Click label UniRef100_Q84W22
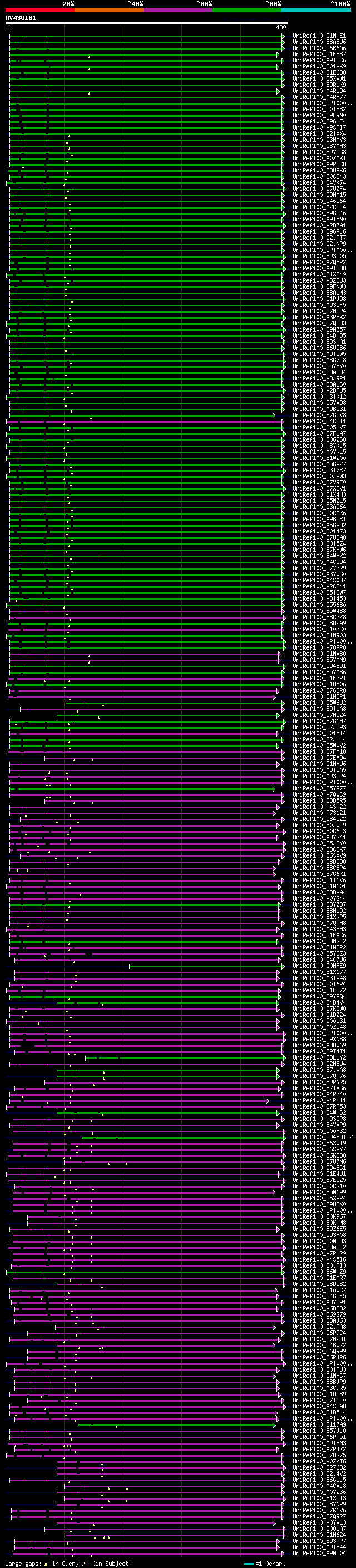The height and width of the screenshot is (1568, 356). pos(319,819)
